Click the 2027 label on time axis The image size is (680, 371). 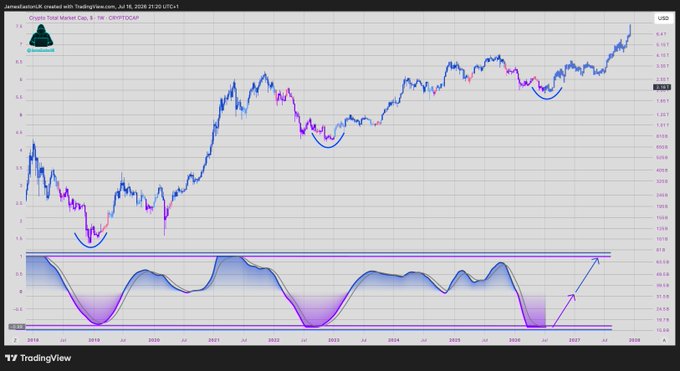point(575,340)
